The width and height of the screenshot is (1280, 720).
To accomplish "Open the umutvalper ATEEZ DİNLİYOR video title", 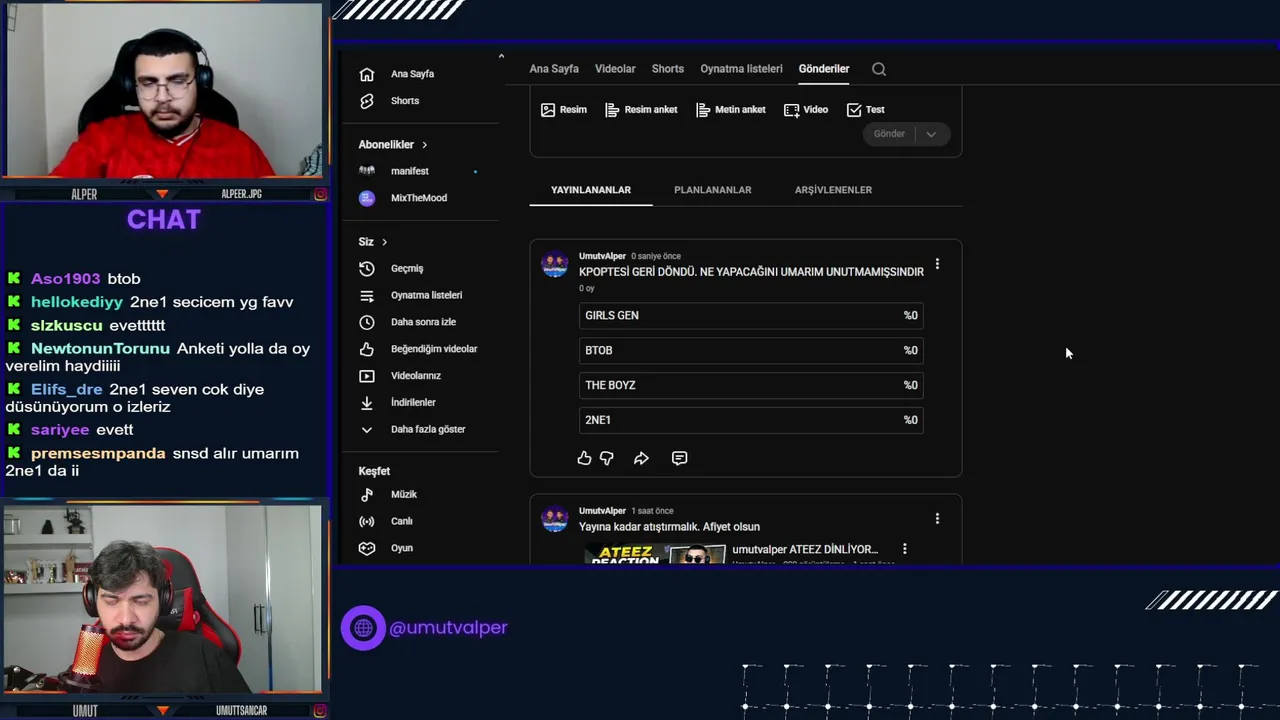I will (x=805, y=549).
